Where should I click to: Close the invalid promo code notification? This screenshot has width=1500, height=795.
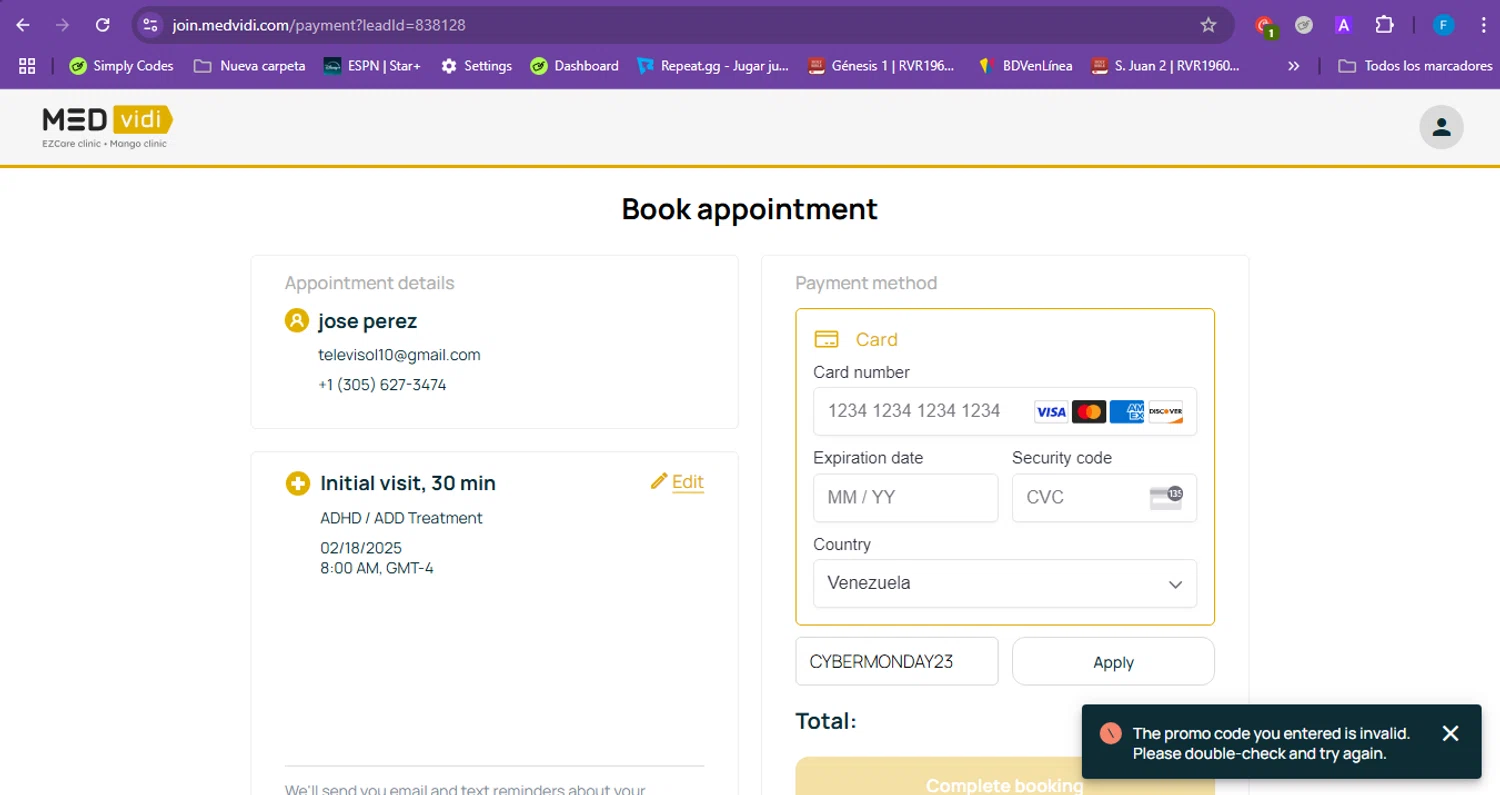[1450, 733]
